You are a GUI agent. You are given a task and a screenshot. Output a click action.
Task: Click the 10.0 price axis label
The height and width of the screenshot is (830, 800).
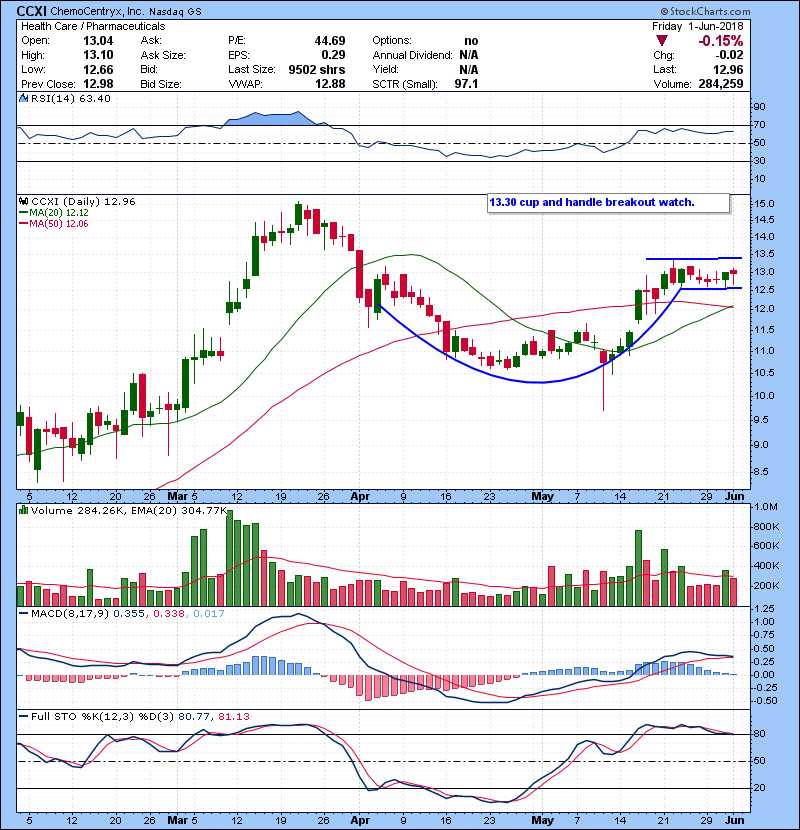(763, 395)
